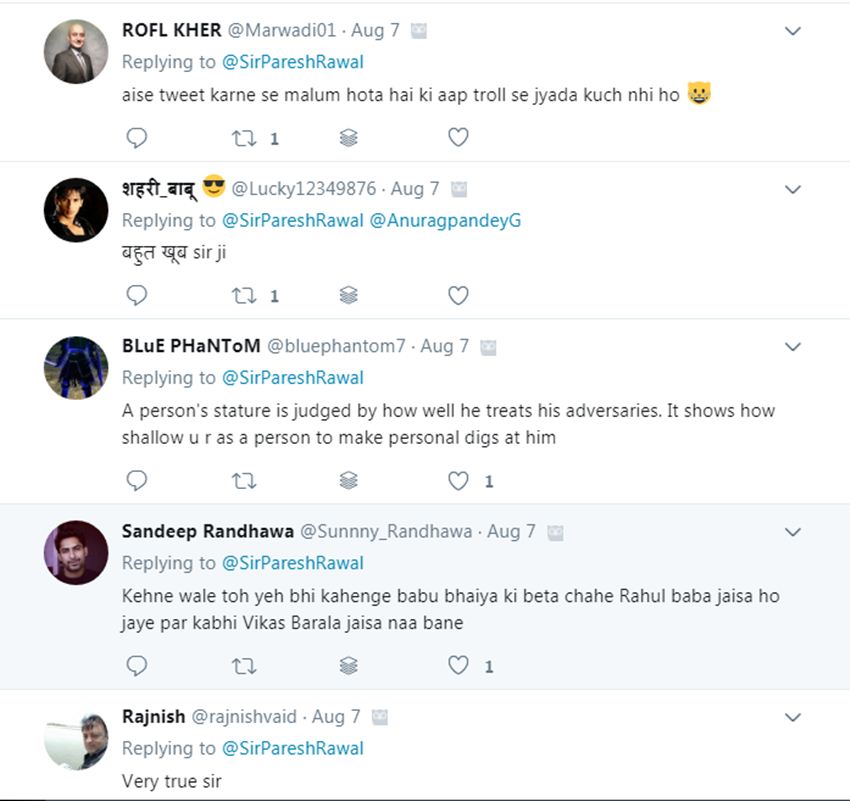Open Buffer stack icon on ROFL KHER's tweet

[348, 138]
